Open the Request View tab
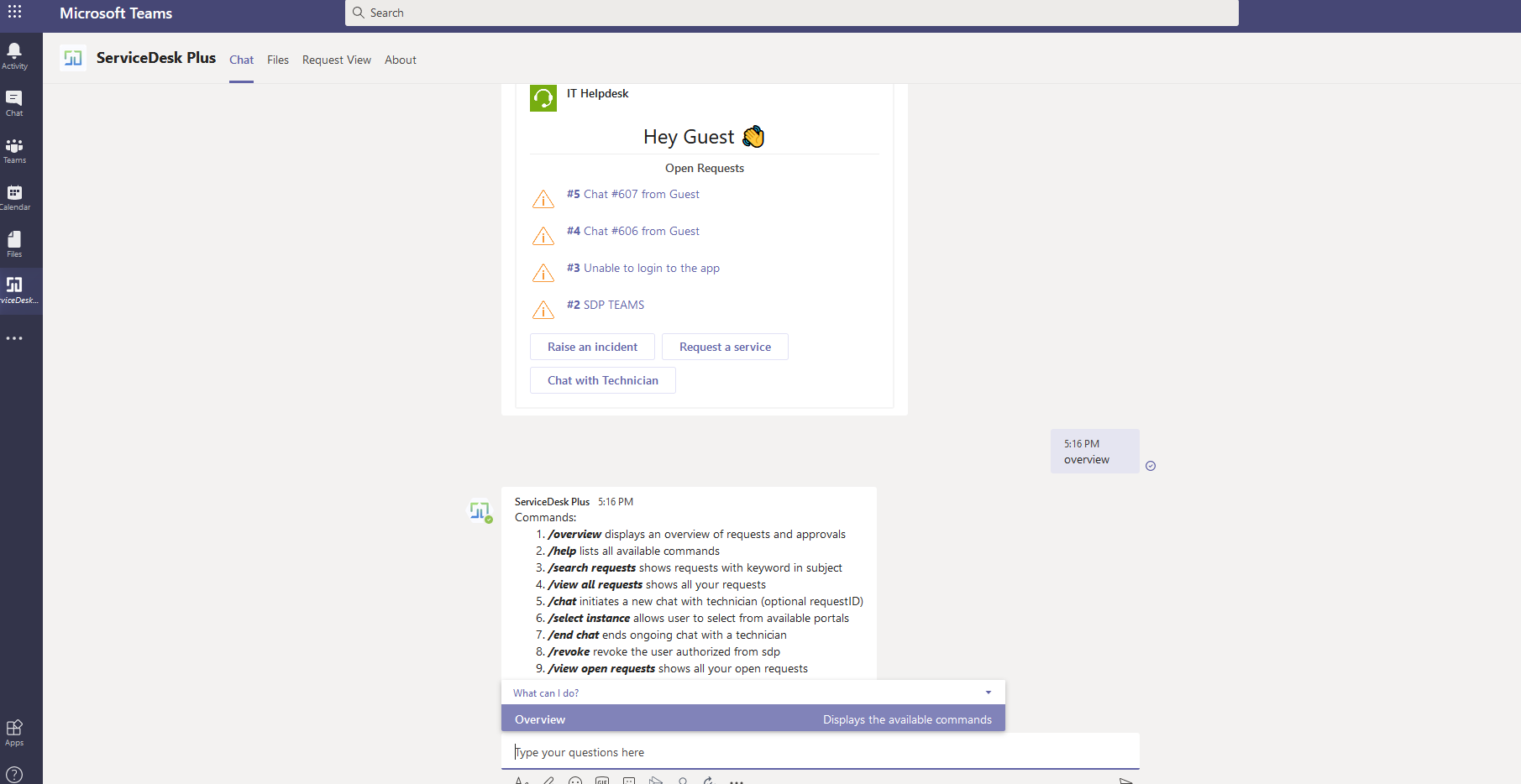This screenshot has width=1521, height=784. 337,60
